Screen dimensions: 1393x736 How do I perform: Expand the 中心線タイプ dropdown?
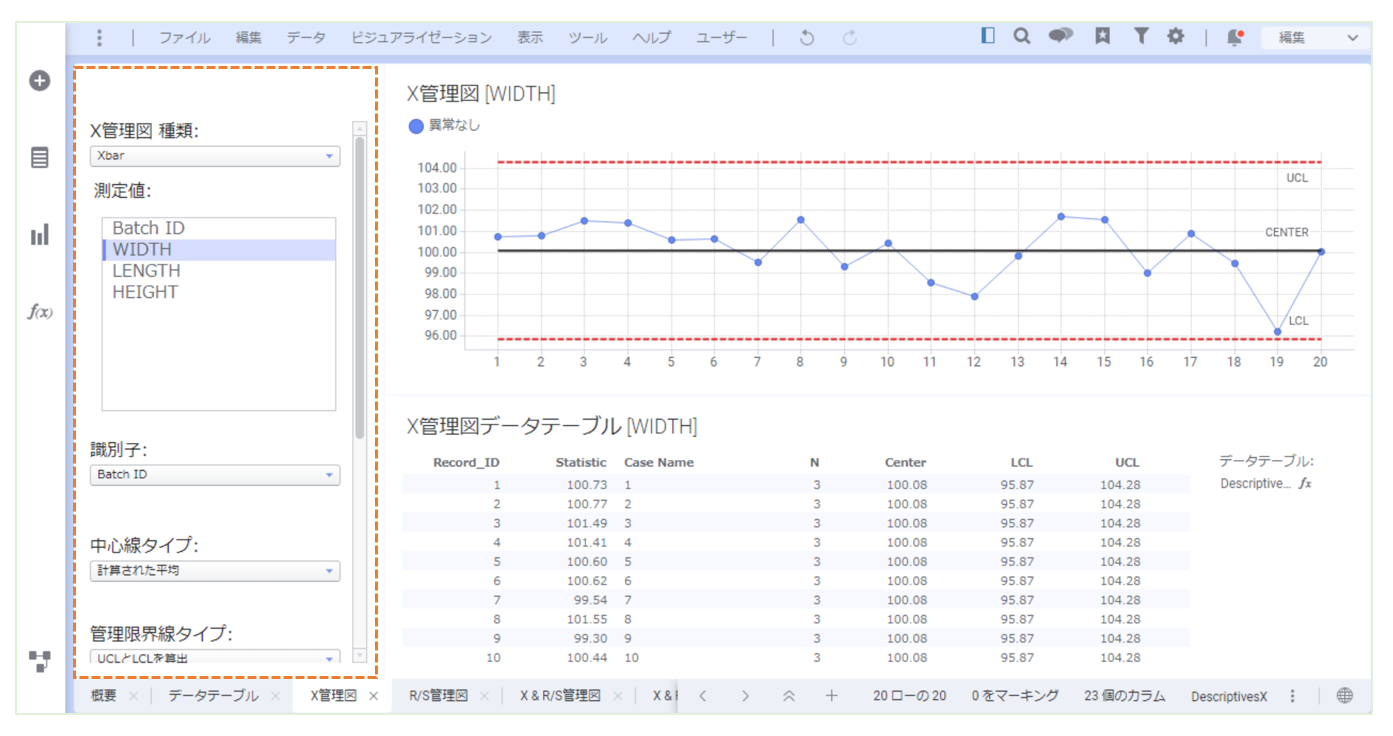tap(215, 571)
